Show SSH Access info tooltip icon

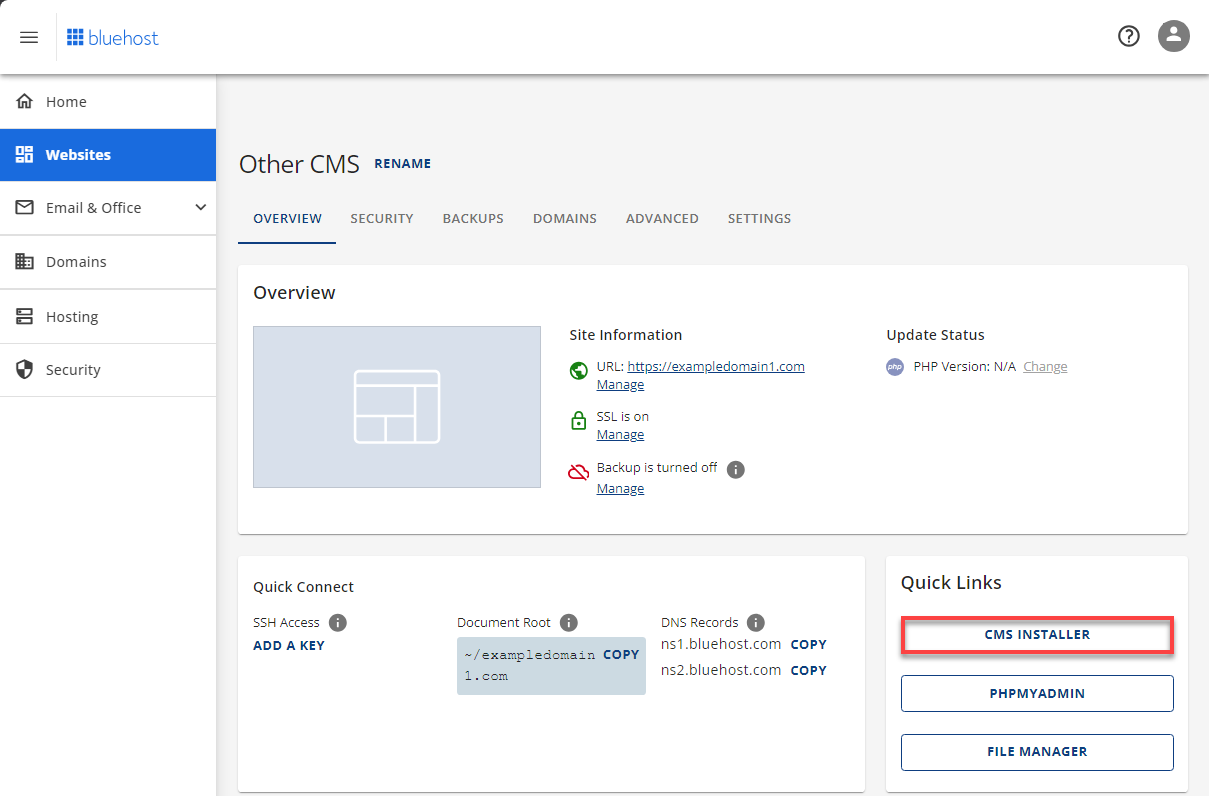338,622
